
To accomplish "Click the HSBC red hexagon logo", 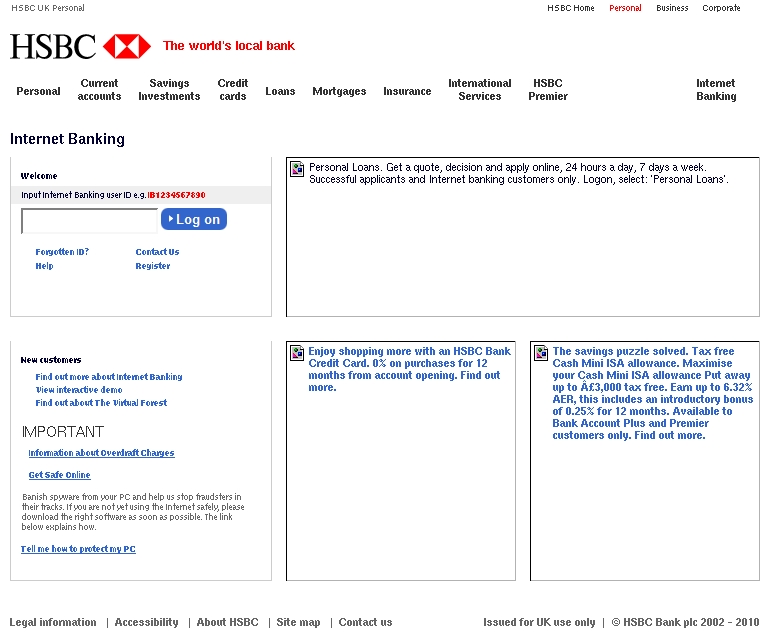I will point(127,46).
